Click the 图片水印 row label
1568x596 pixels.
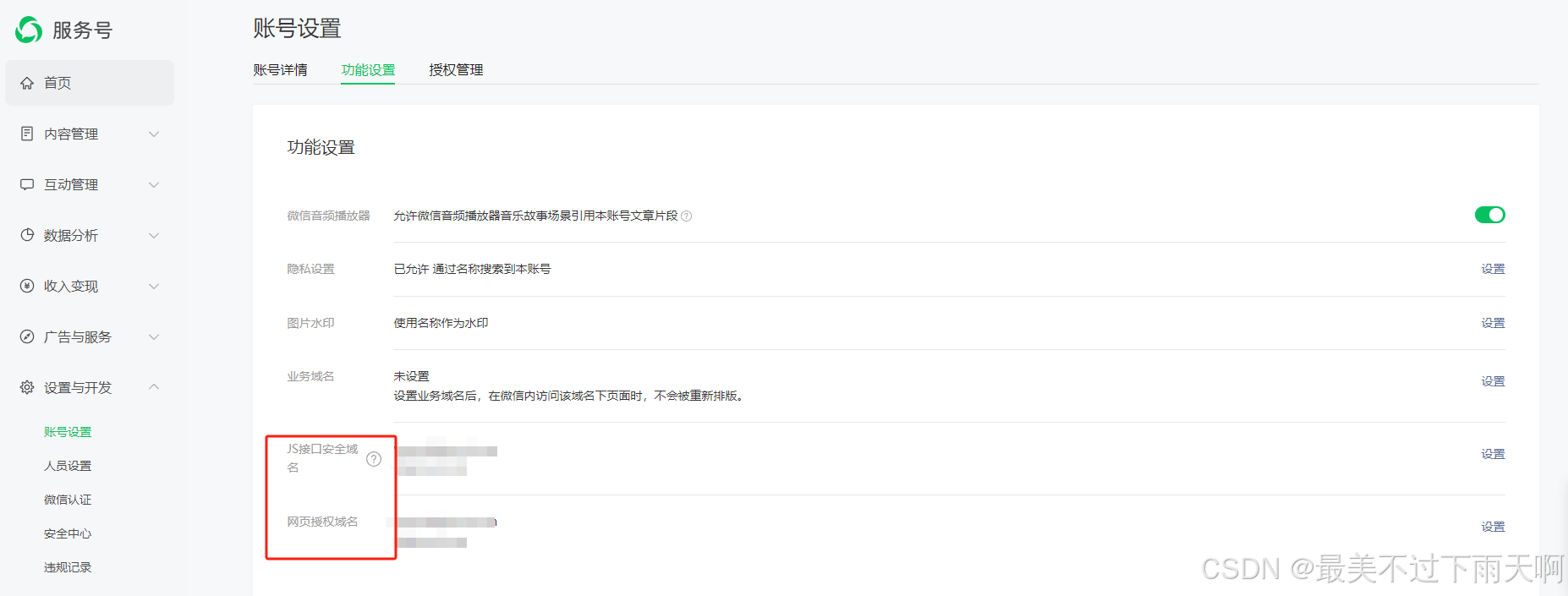click(310, 323)
